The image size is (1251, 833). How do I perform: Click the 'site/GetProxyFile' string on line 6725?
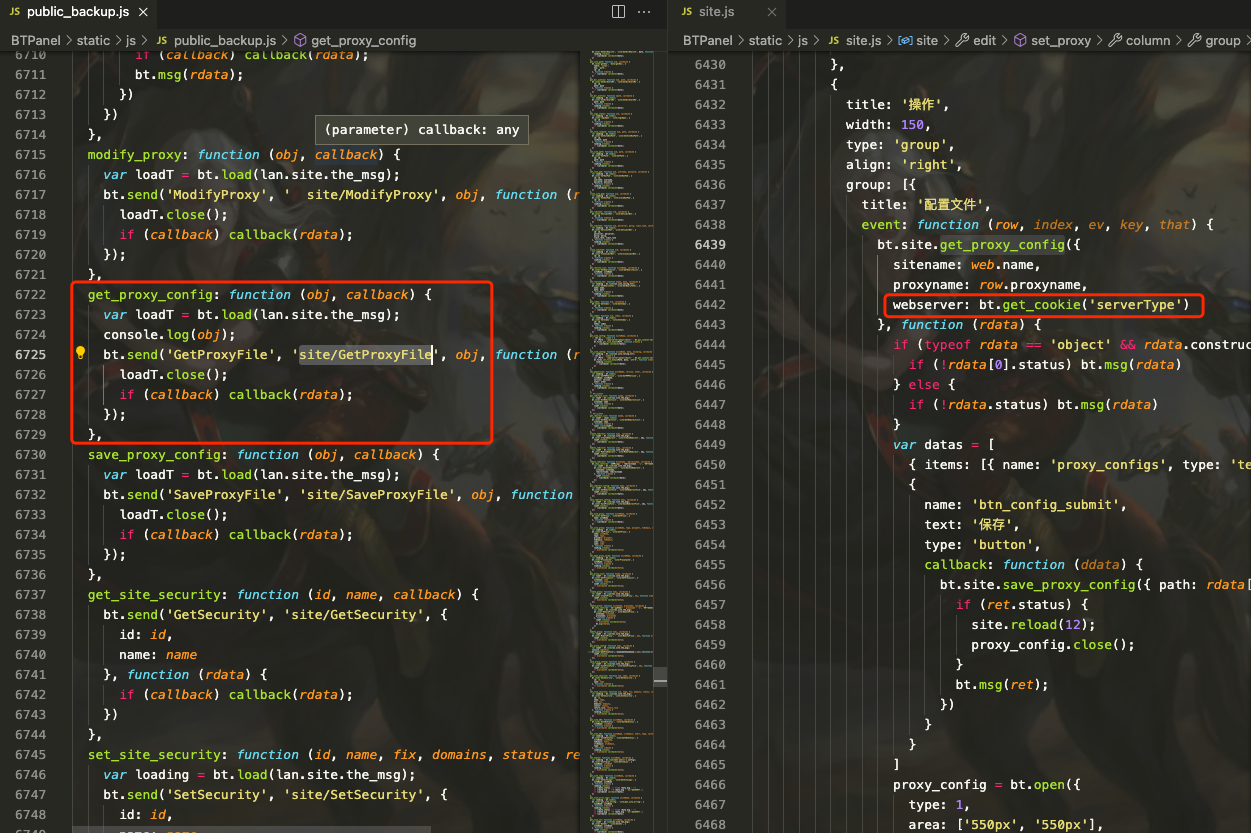point(366,355)
